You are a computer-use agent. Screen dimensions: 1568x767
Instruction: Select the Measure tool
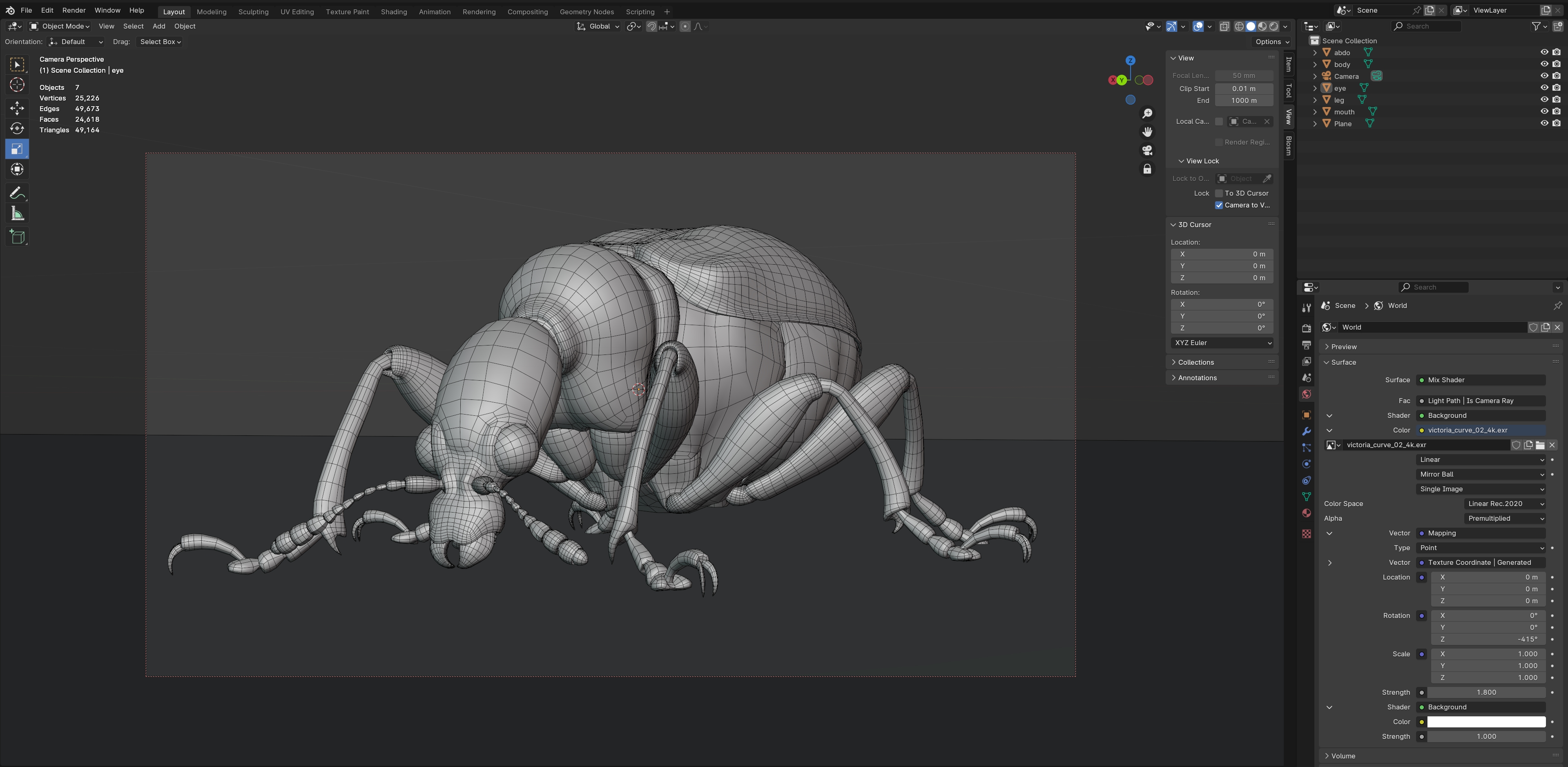click(x=17, y=214)
